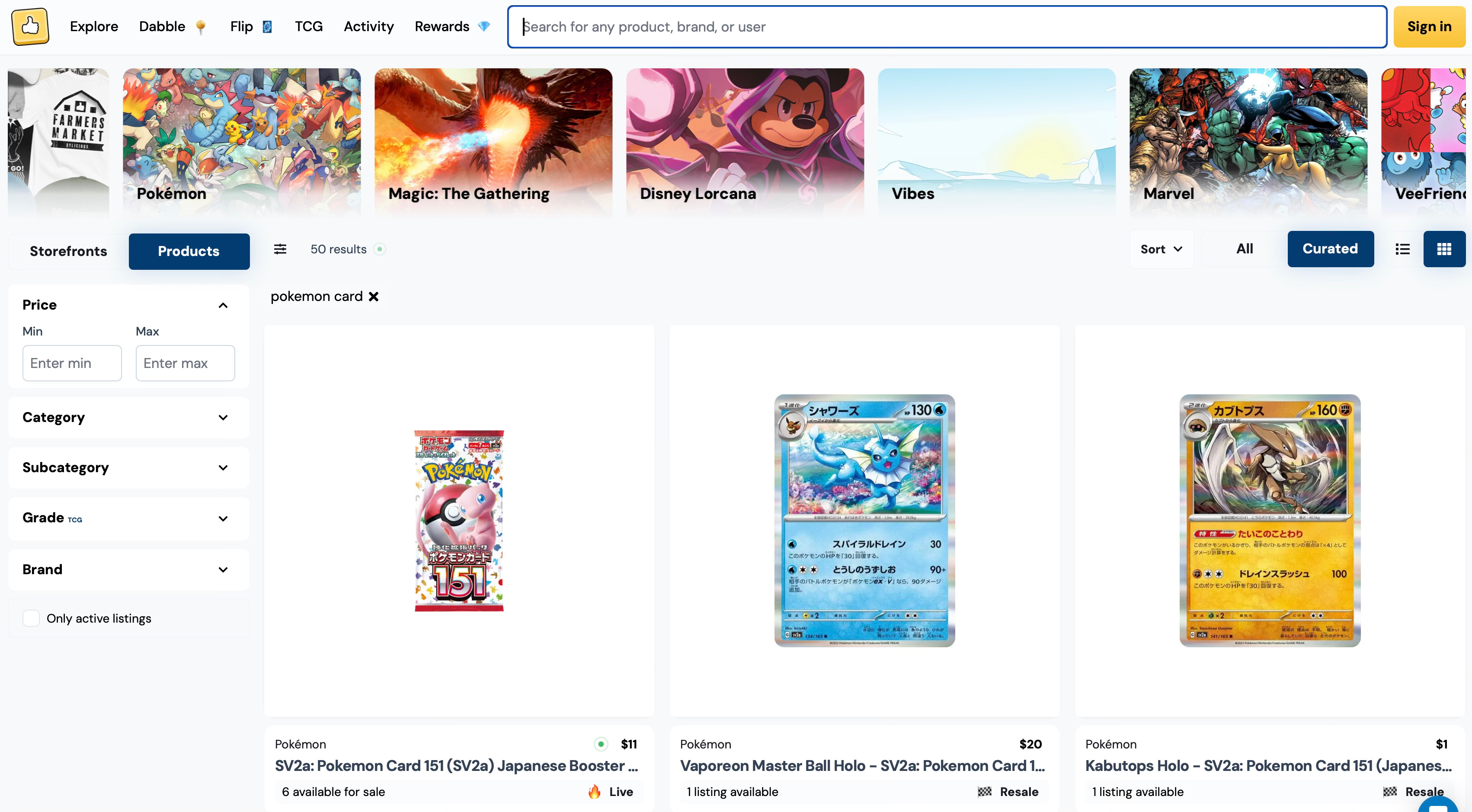Image resolution: width=1472 pixels, height=812 pixels.
Task: Select the All listings toggle
Action: tap(1245, 249)
